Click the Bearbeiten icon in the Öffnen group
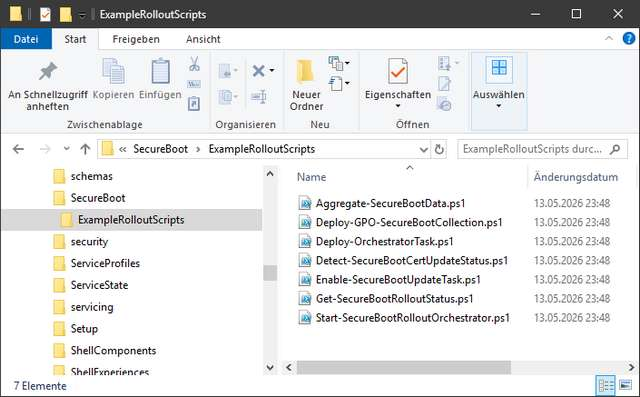This screenshot has width=640, height=397. [x=444, y=84]
